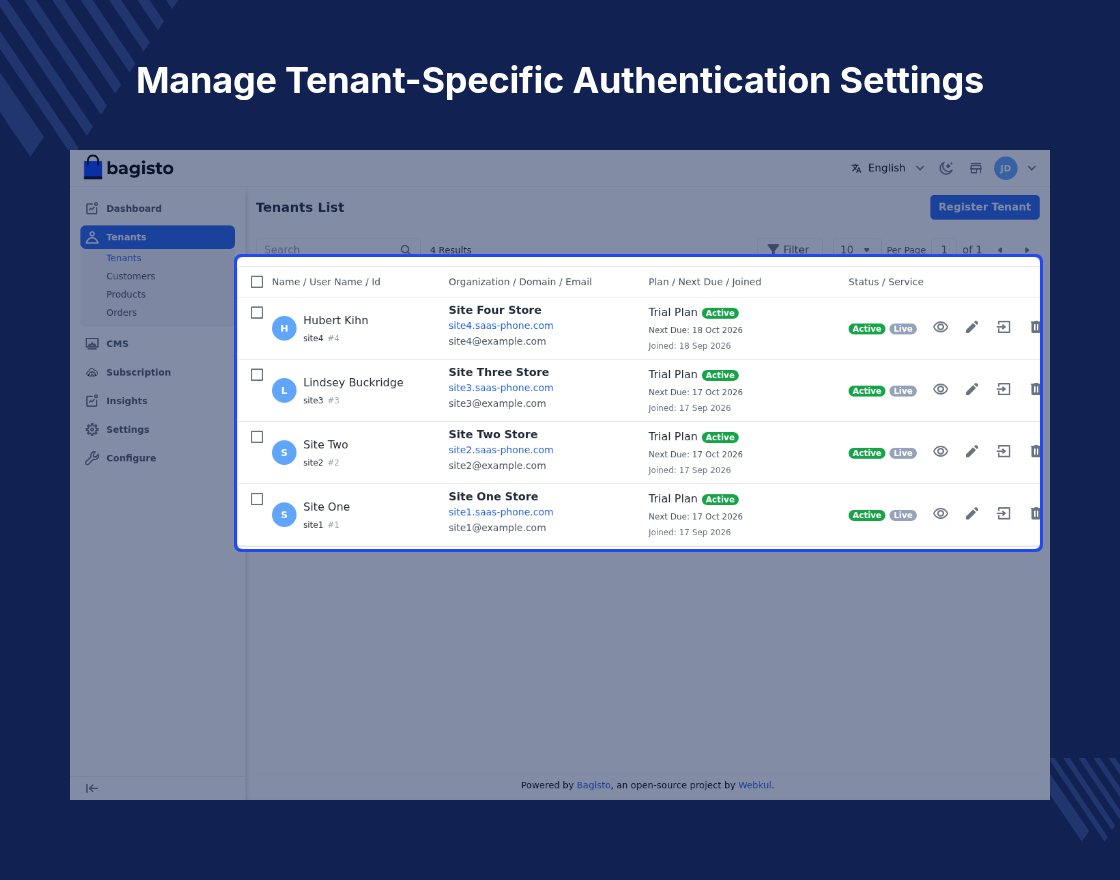Open the 10 per page dropdown
Viewport: 1120px width, 880px height.
(x=856, y=249)
